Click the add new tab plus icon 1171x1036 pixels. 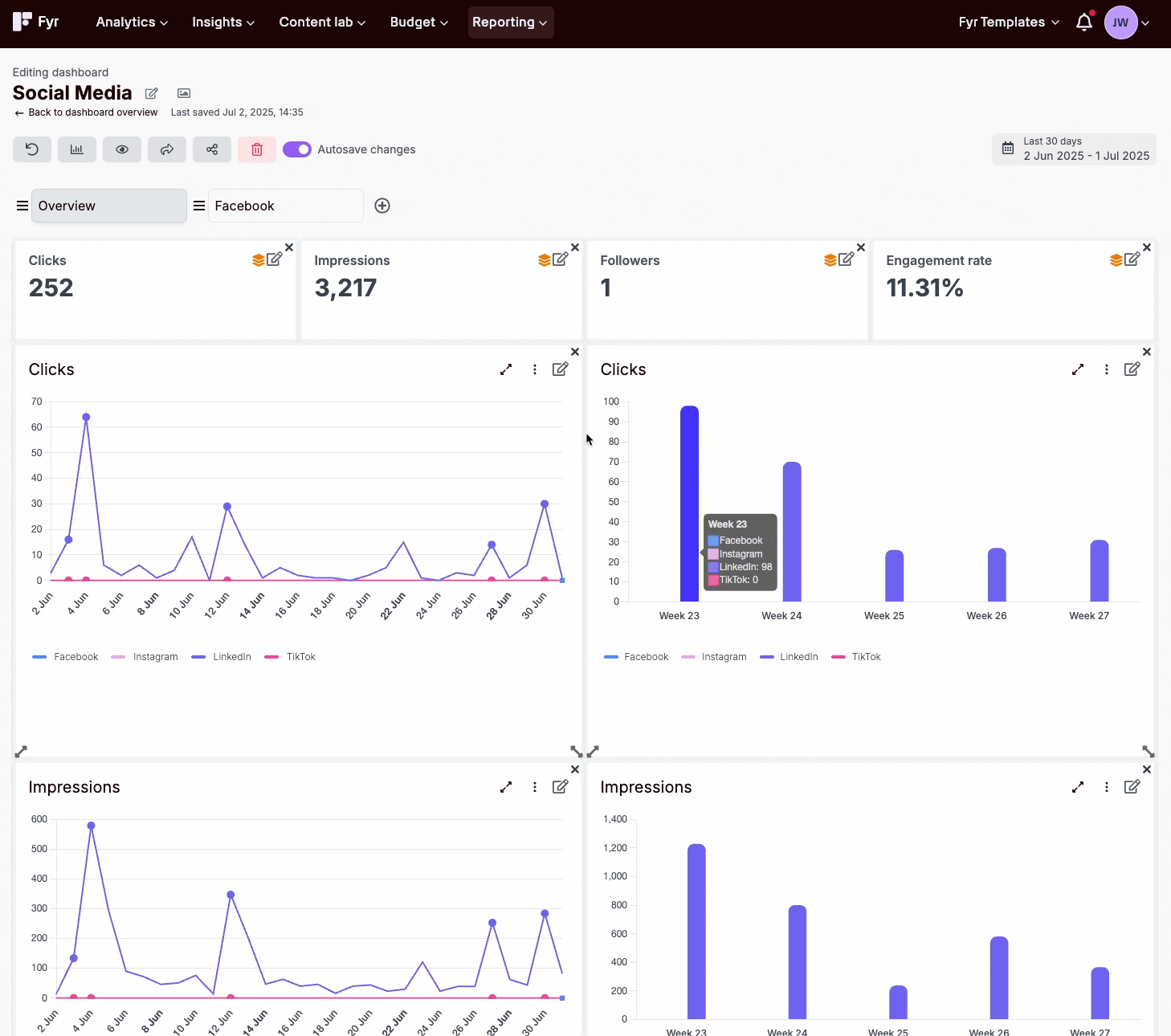382,206
